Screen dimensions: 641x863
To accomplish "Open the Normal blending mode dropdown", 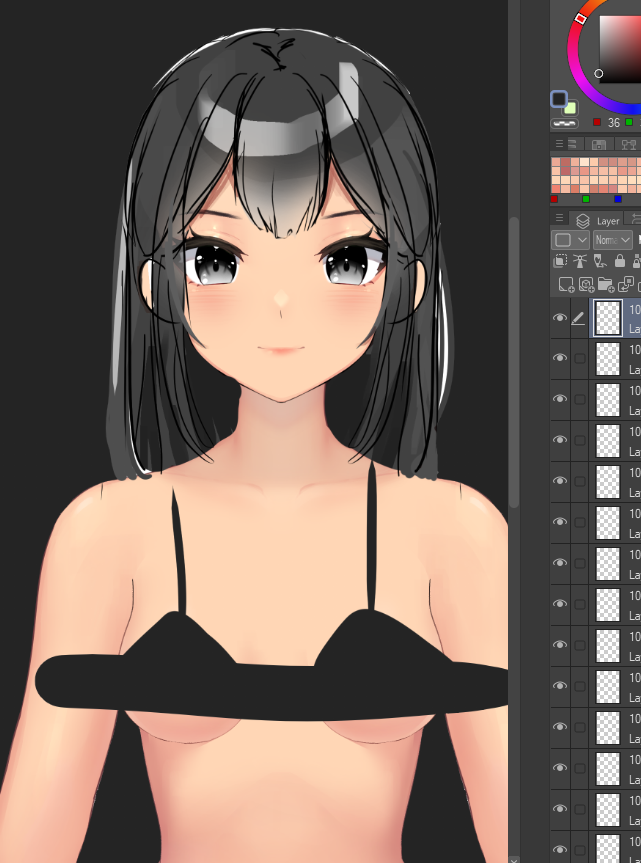I will pos(612,240).
